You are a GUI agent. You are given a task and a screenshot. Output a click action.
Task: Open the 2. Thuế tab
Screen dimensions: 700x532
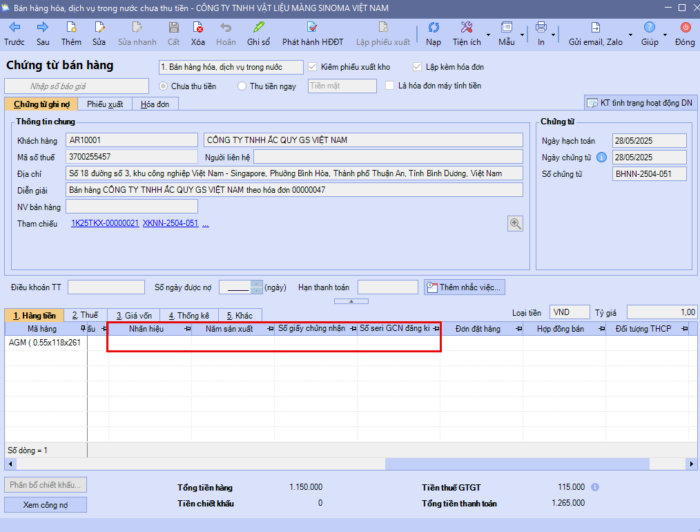(x=85, y=315)
